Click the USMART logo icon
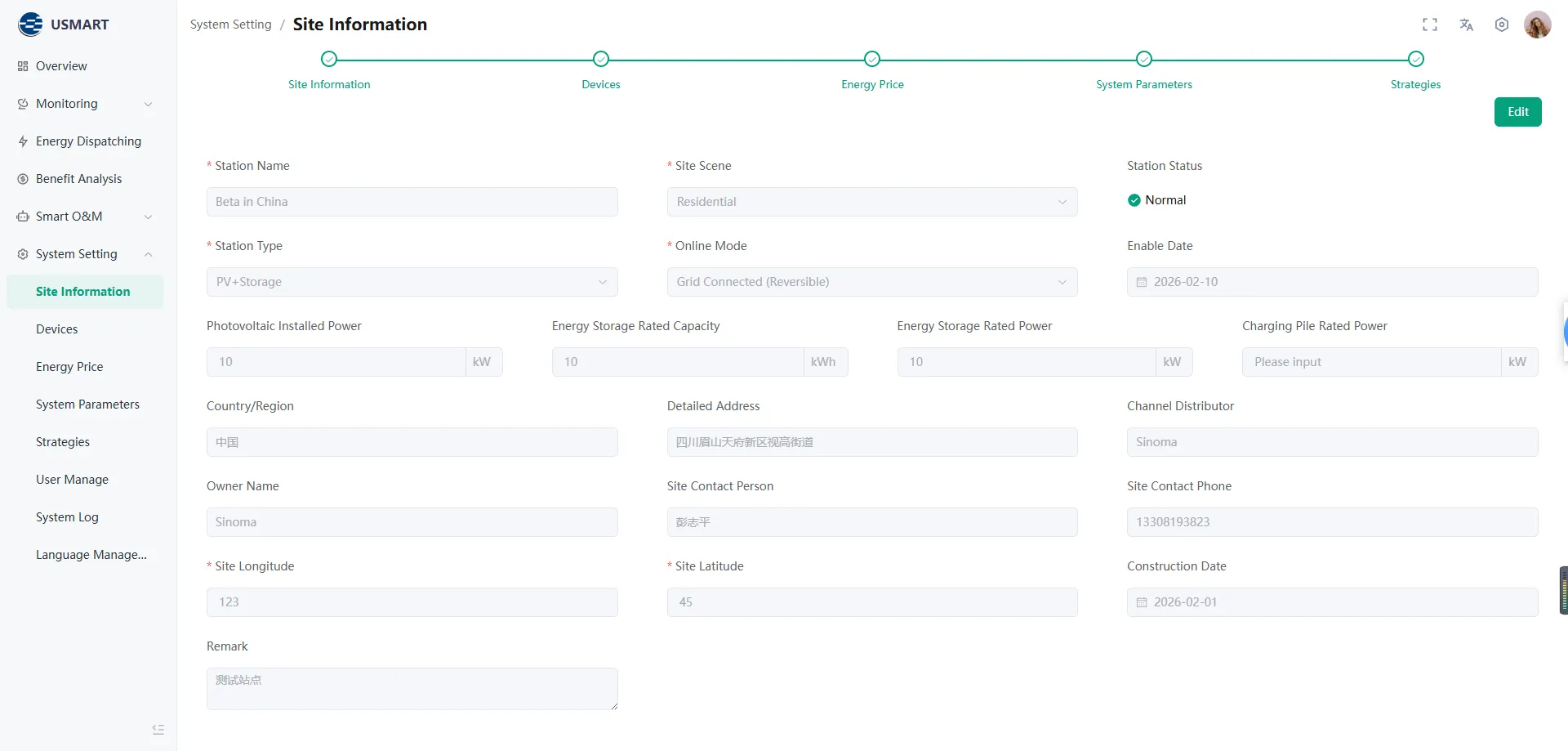Screen dimensions: 1568x751 tap(29, 24)
